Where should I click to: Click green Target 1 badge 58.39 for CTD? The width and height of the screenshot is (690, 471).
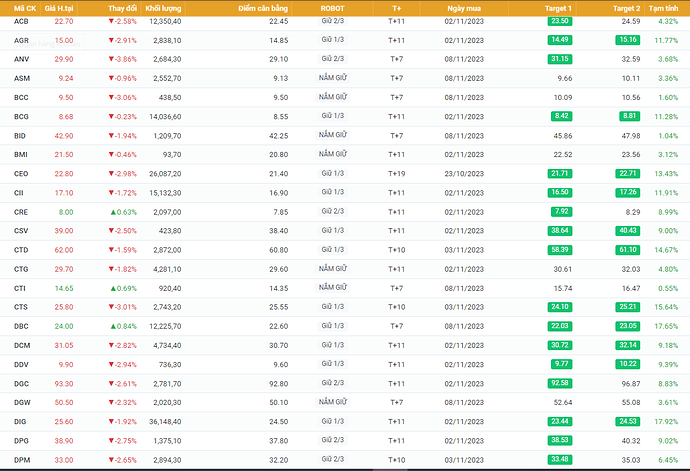[560, 249]
